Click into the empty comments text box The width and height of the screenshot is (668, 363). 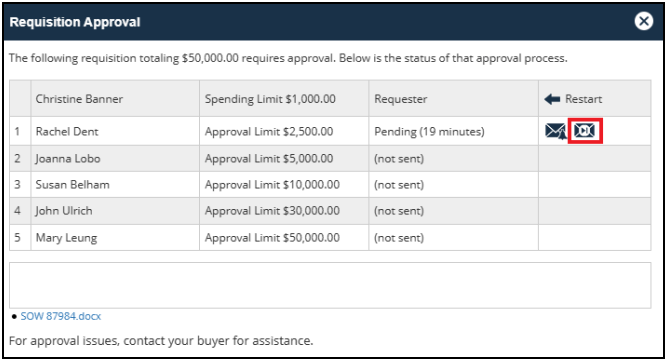tap(330, 285)
